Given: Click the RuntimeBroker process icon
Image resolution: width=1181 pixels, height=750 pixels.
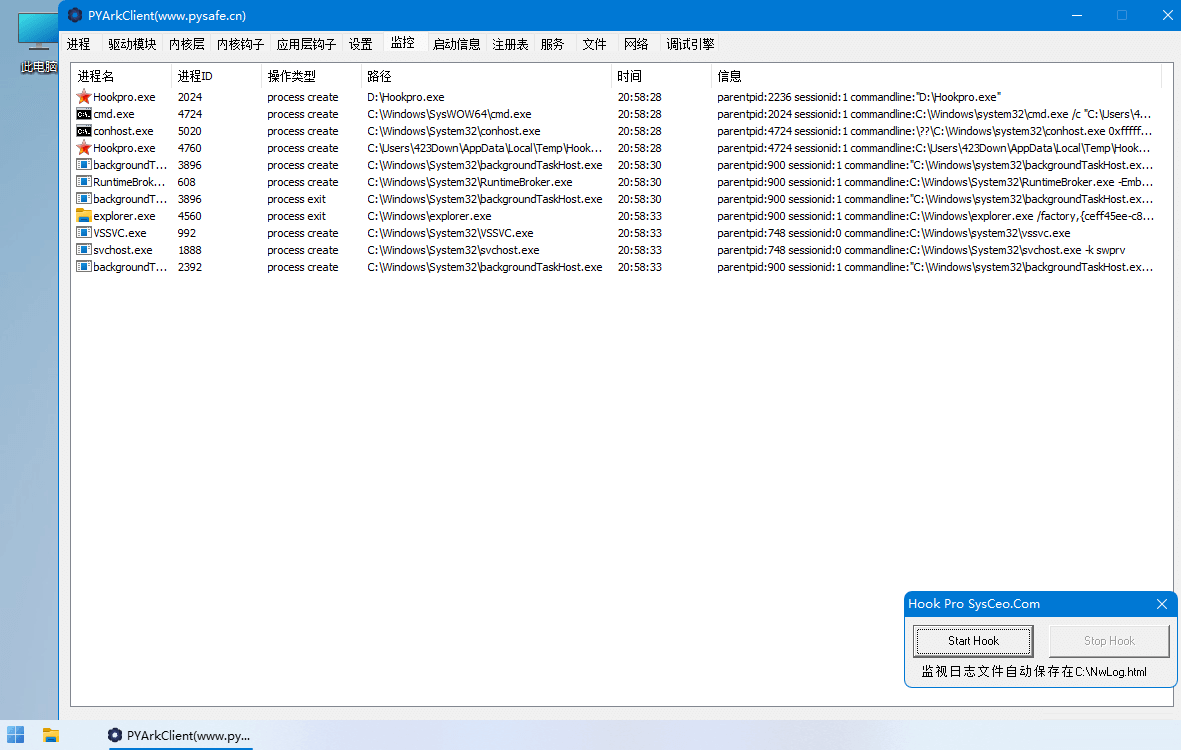Looking at the screenshot, I should pyautogui.click(x=84, y=182).
